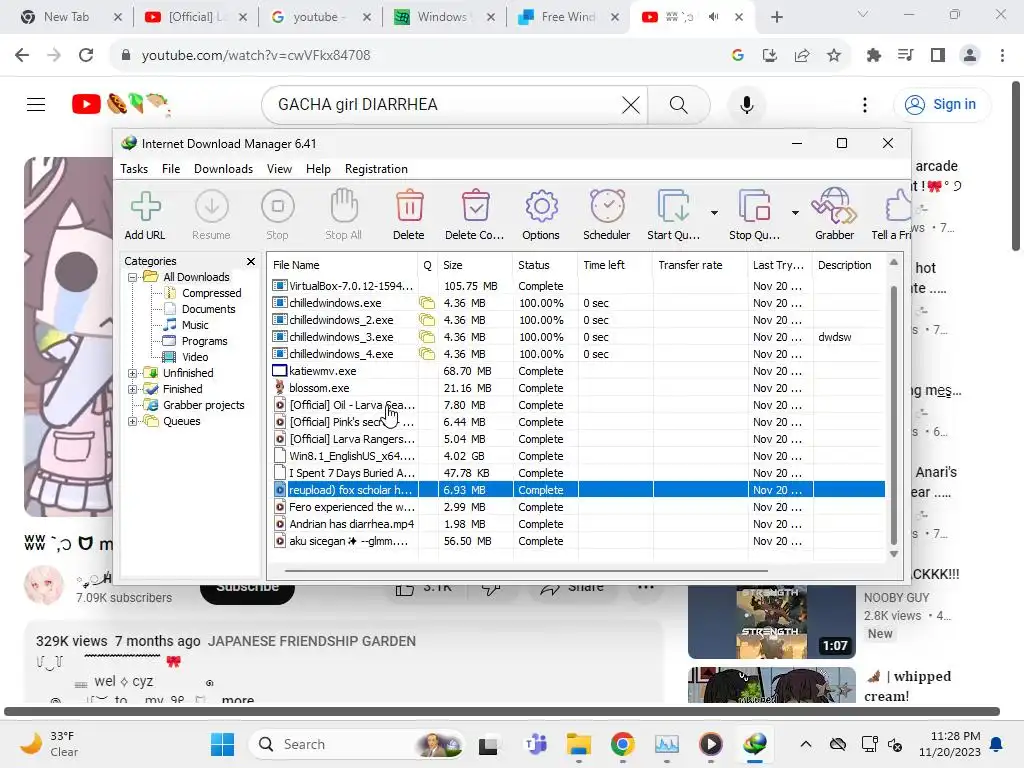Switch to the Windows browser tab
The width and height of the screenshot is (1024, 768).
point(444,17)
